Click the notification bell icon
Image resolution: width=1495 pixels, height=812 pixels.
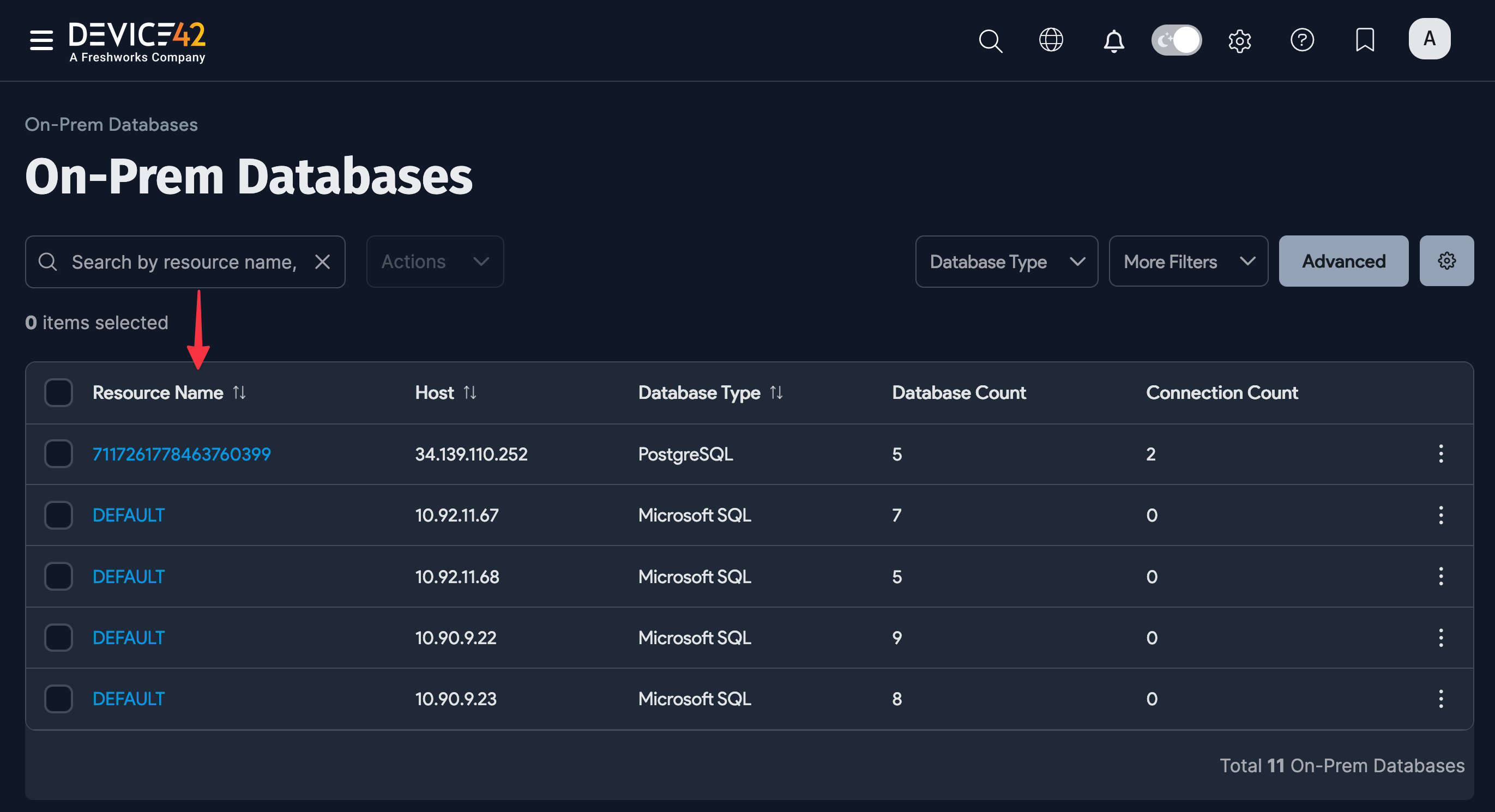coord(1113,40)
